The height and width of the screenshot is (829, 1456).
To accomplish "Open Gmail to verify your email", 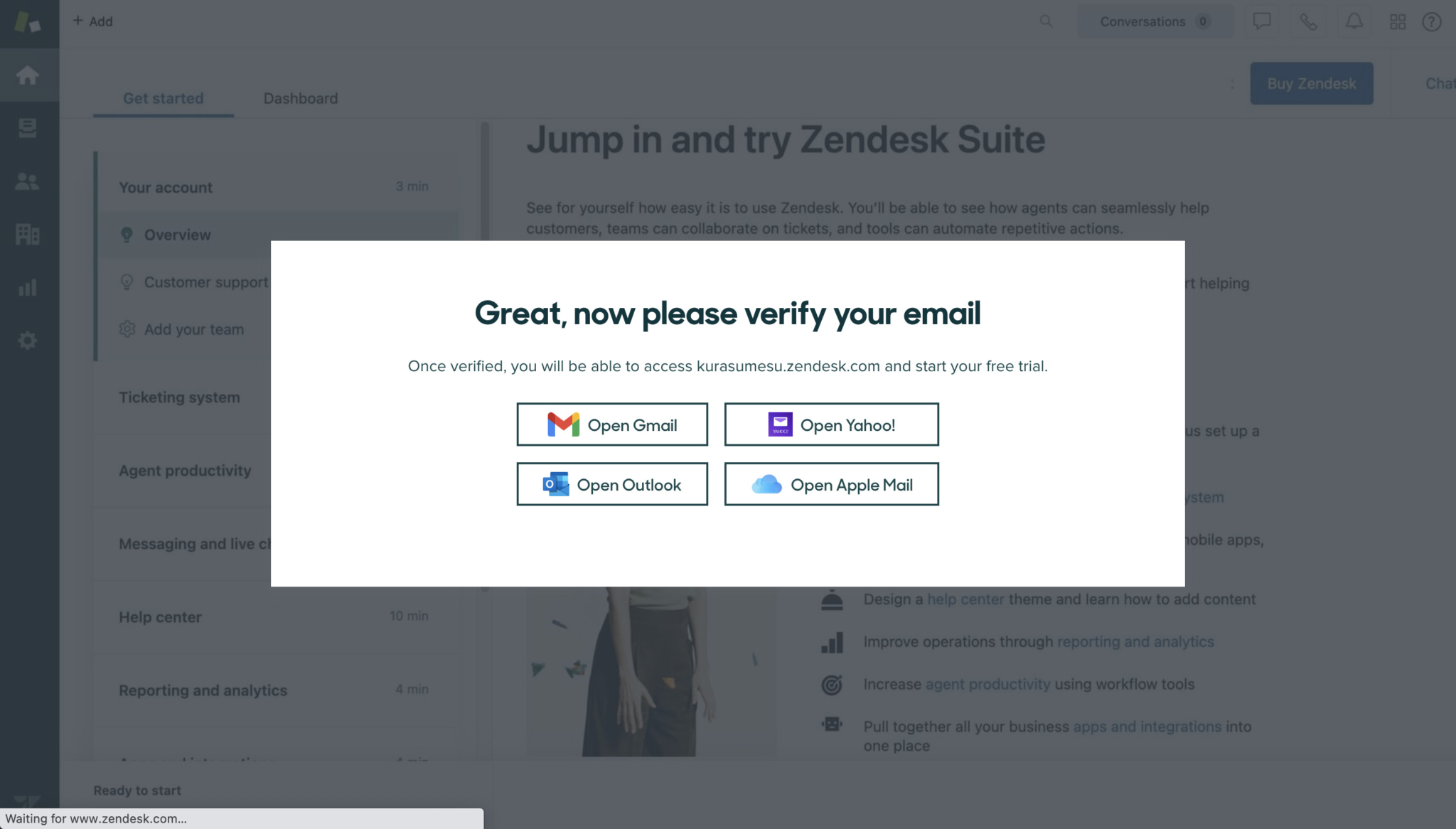I will click(611, 424).
